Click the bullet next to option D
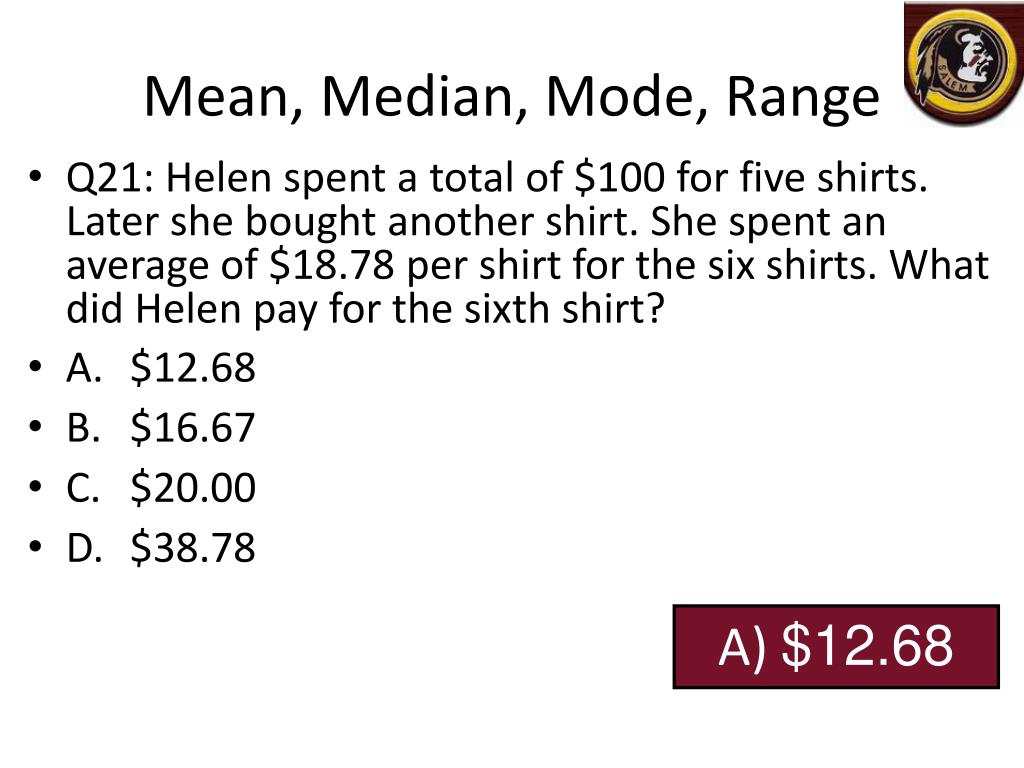The width and height of the screenshot is (1024, 768). pyautogui.click(x=35, y=547)
